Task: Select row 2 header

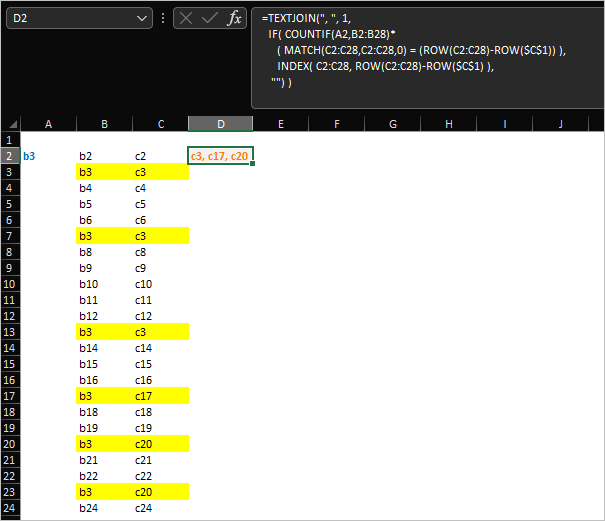Action: pos(10,156)
